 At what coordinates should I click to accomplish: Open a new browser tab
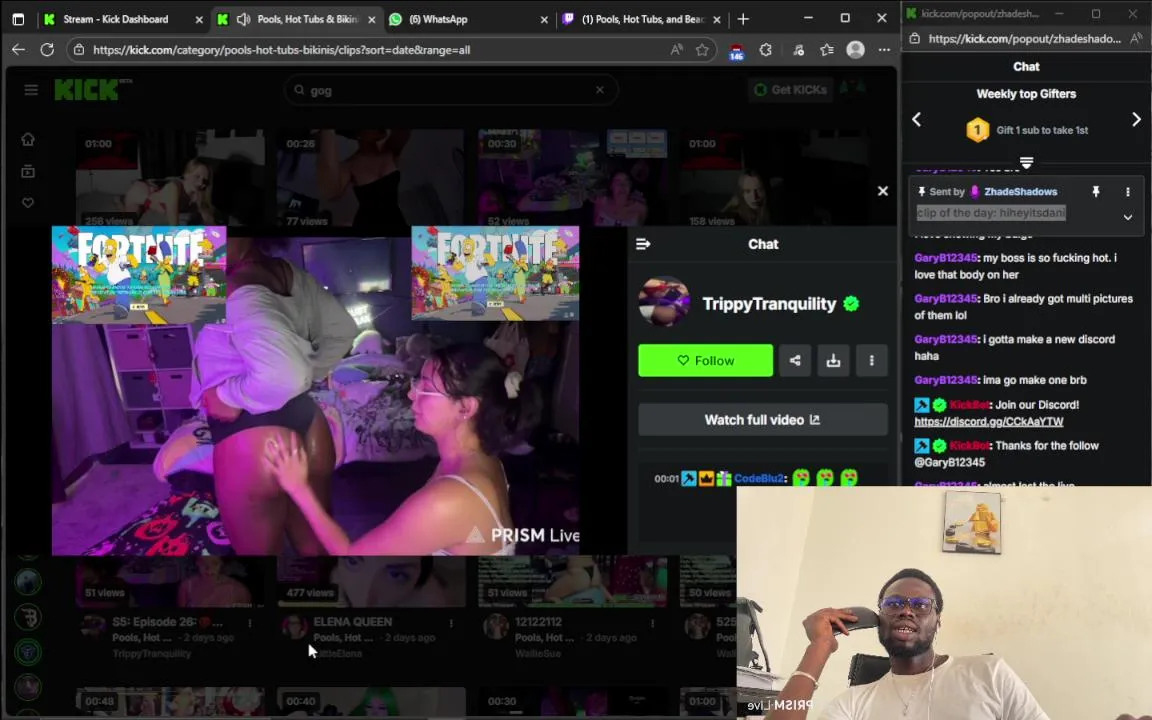[743, 19]
